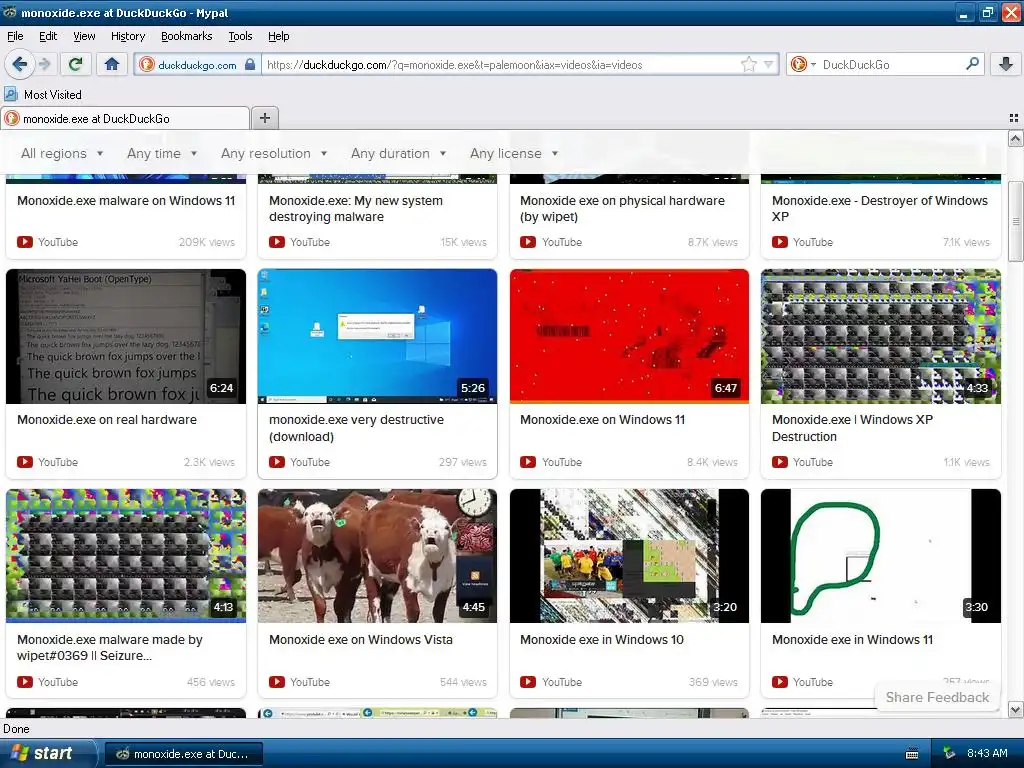Open Monoxide exe in Windows 11 title
The height and width of the screenshot is (768, 1024).
pos(852,640)
